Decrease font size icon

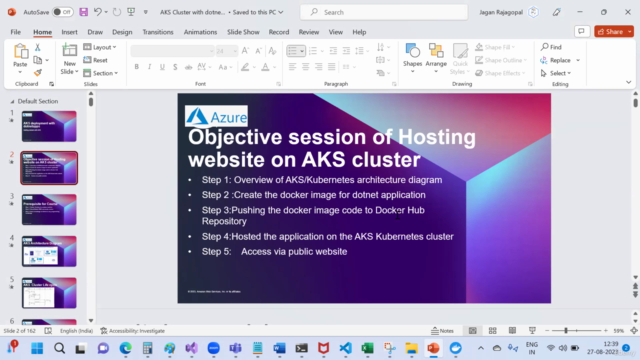(258, 51)
